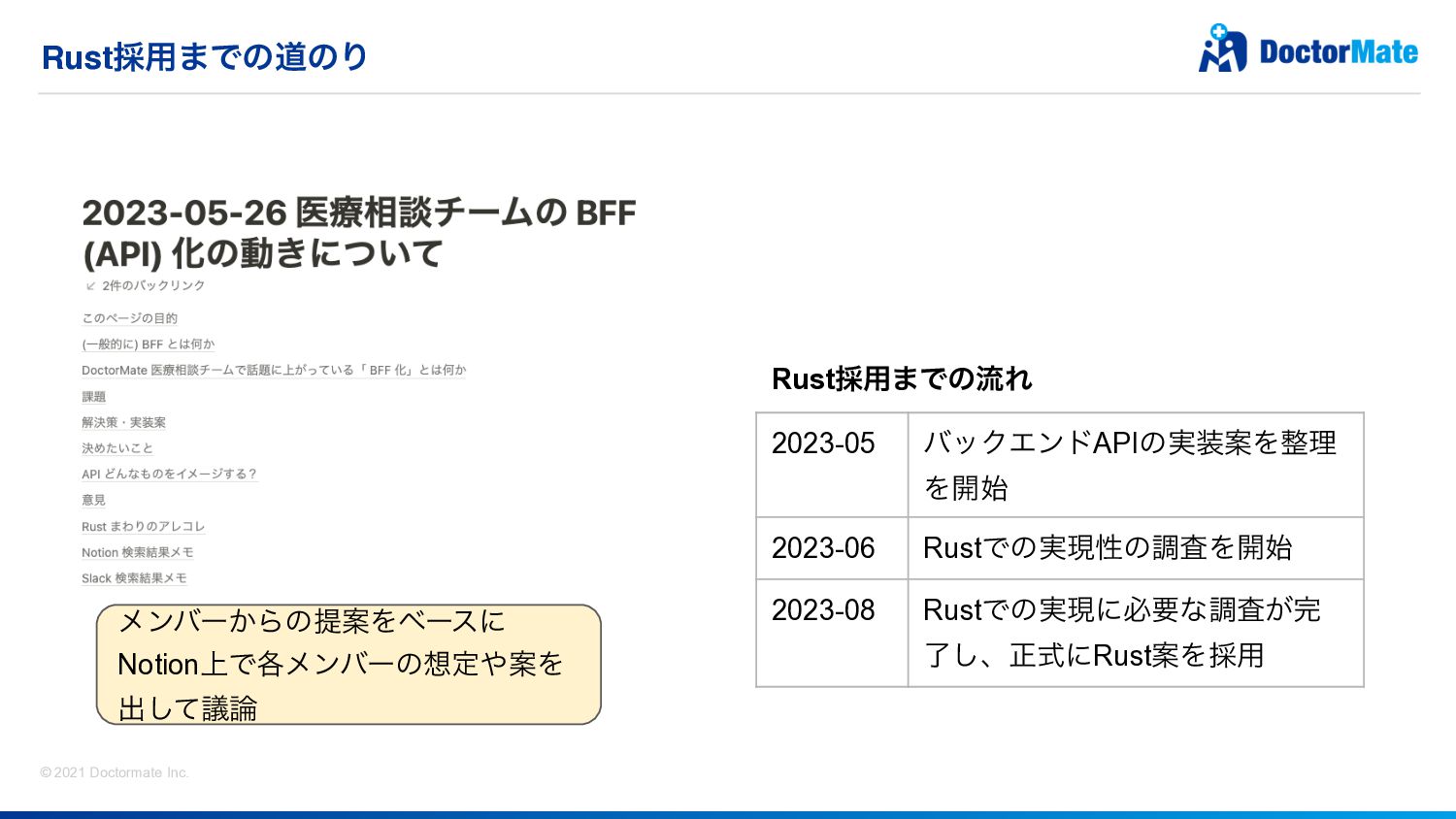Open the 2件のバックリンク expander

point(153,286)
